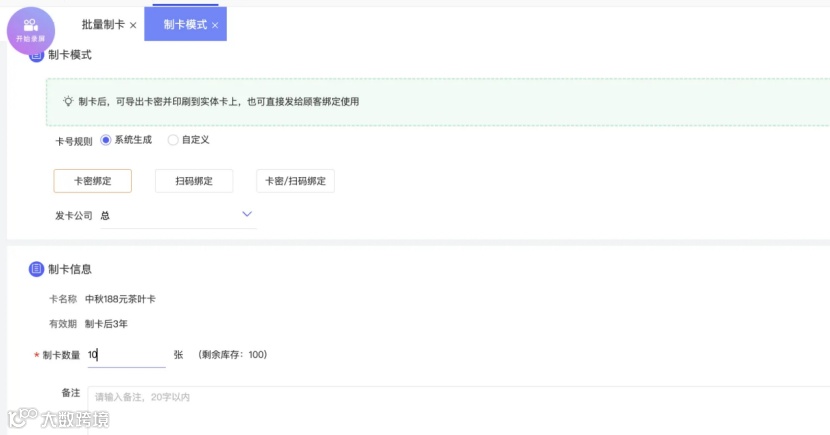Screen dimensions: 830x435
Task: Expand 发卡公司 list with chevron arrow
Action: pyautogui.click(x=247, y=214)
